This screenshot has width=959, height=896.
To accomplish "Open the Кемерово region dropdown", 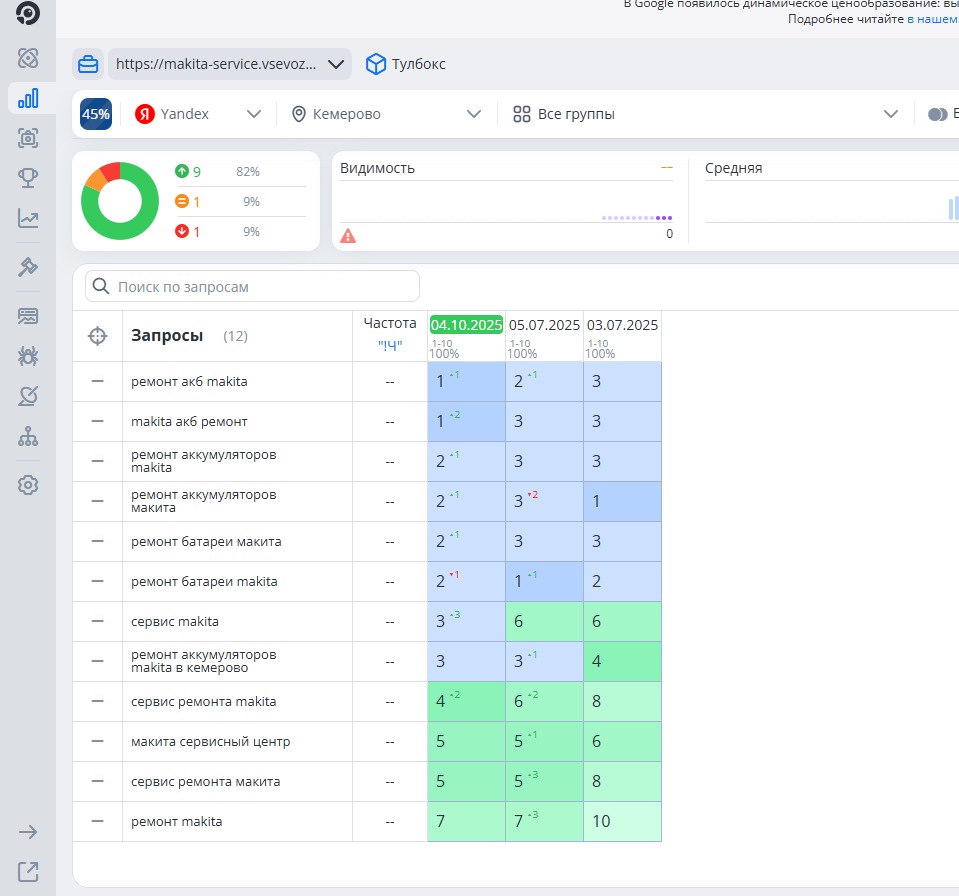I will click(386, 114).
